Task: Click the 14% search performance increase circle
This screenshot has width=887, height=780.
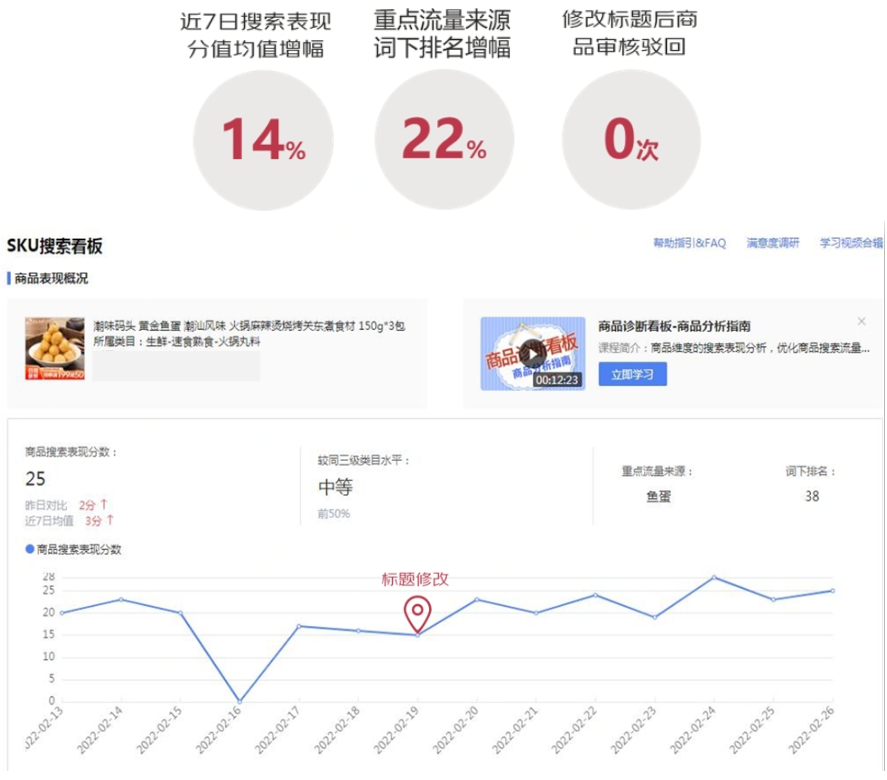Action: coord(262,142)
